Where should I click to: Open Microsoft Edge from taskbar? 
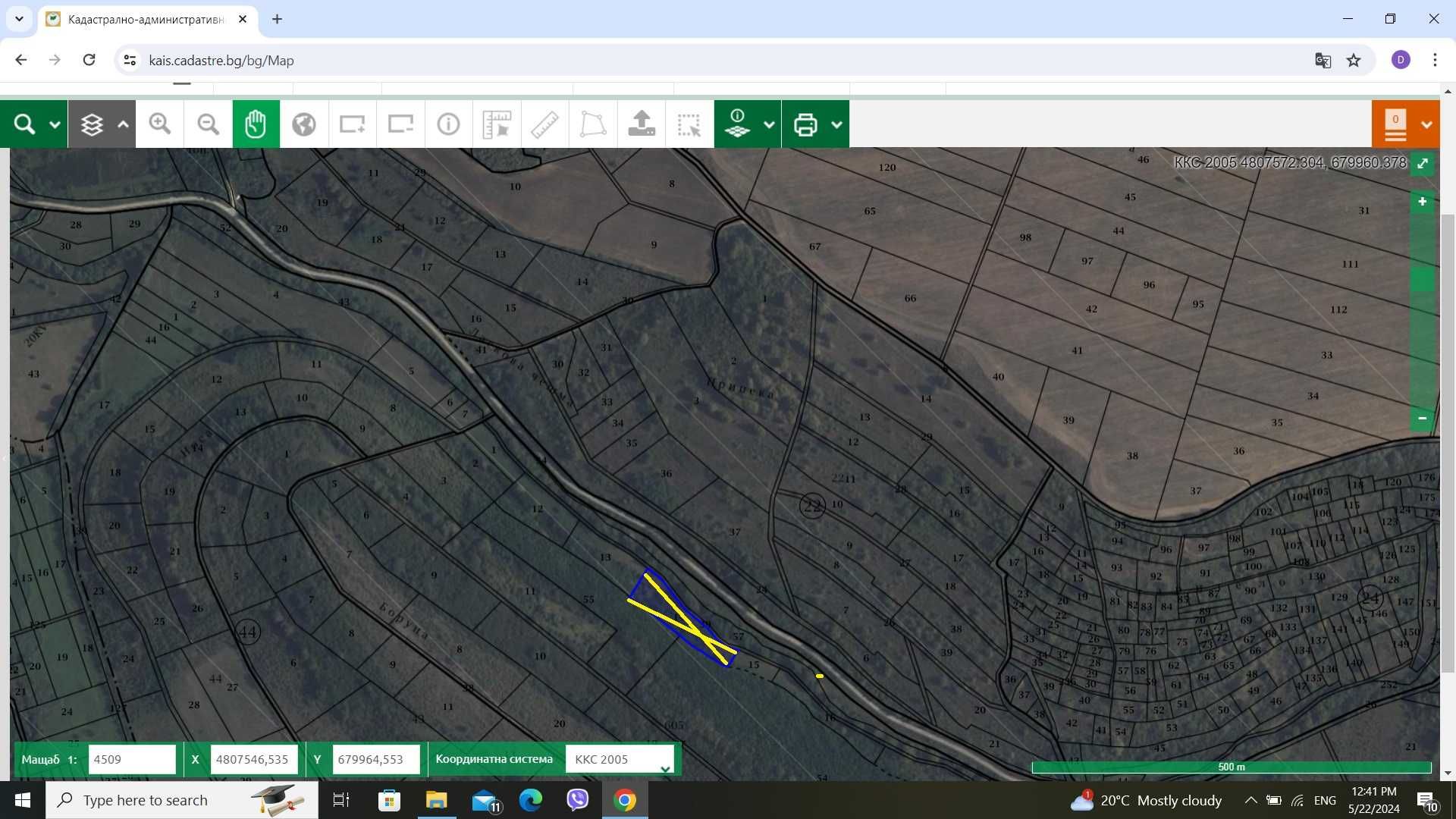[531, 800]
